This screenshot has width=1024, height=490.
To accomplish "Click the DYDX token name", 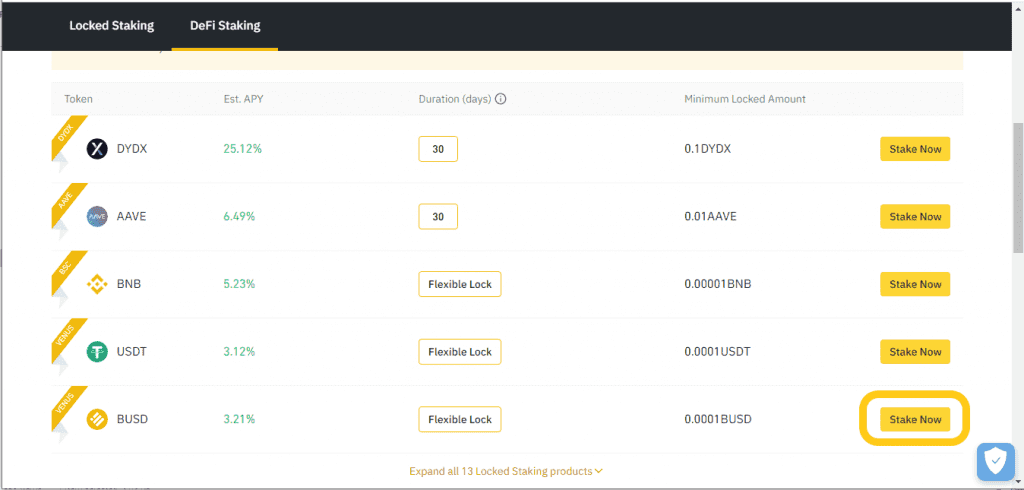I will click(132, 149).
